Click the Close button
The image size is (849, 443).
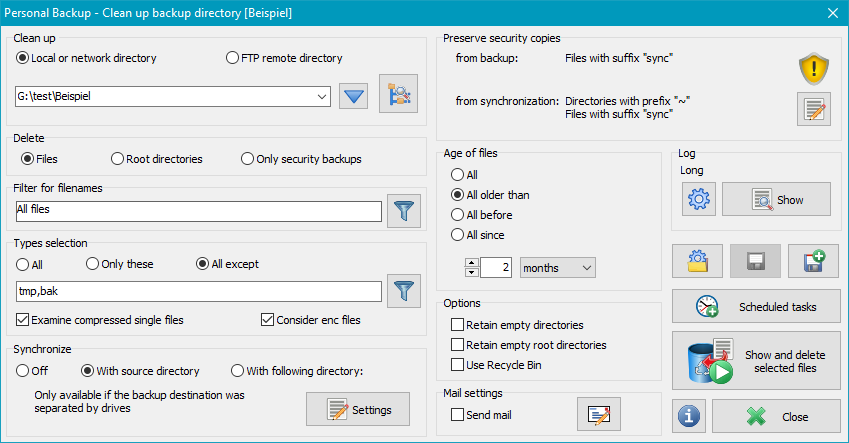tap(776, 416)
